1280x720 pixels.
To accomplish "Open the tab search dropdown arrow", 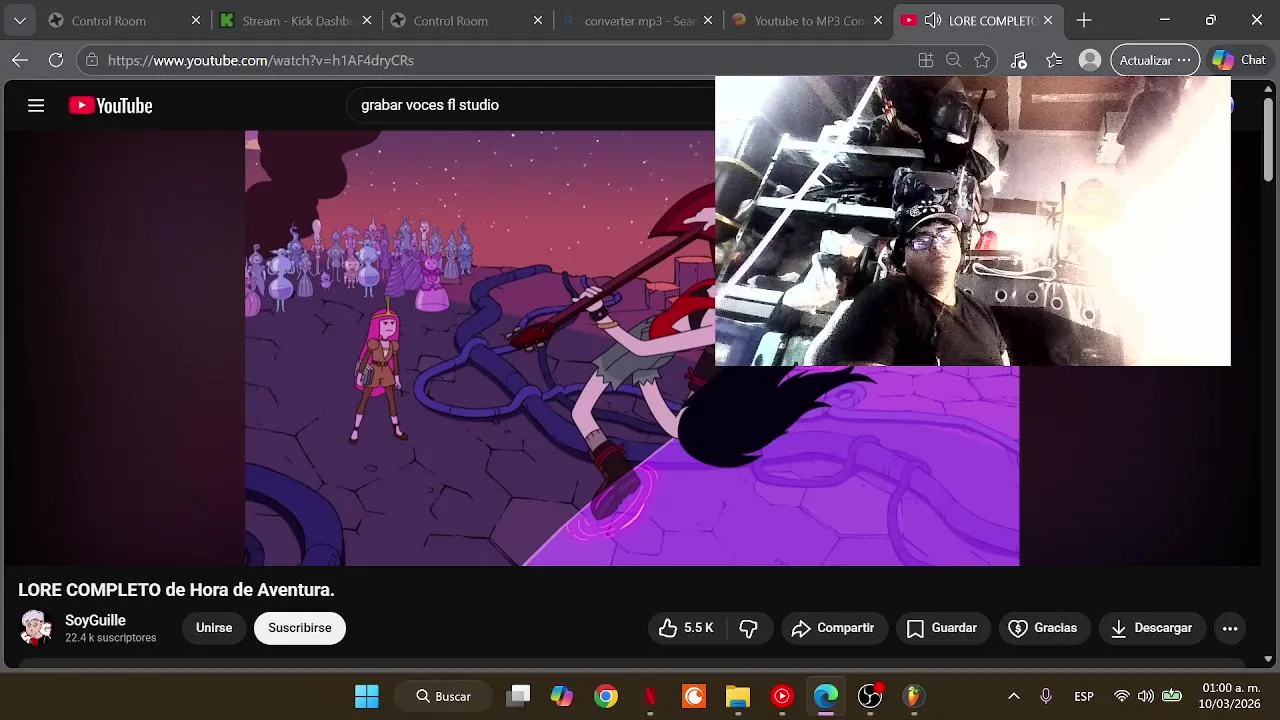I will coord(20,20).
